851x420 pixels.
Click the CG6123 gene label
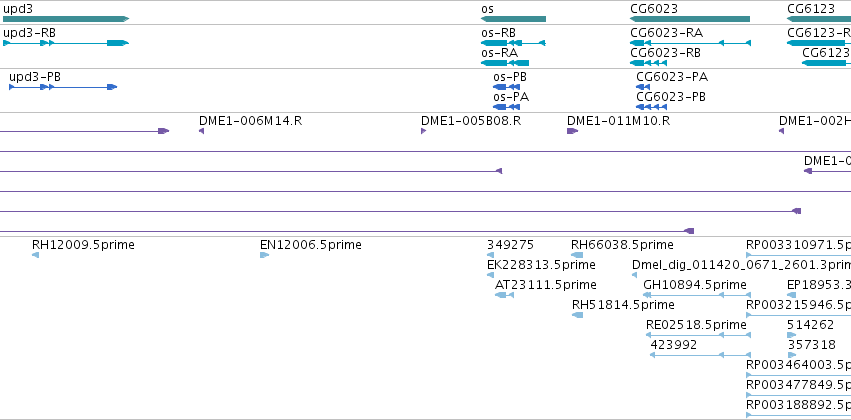811,9
